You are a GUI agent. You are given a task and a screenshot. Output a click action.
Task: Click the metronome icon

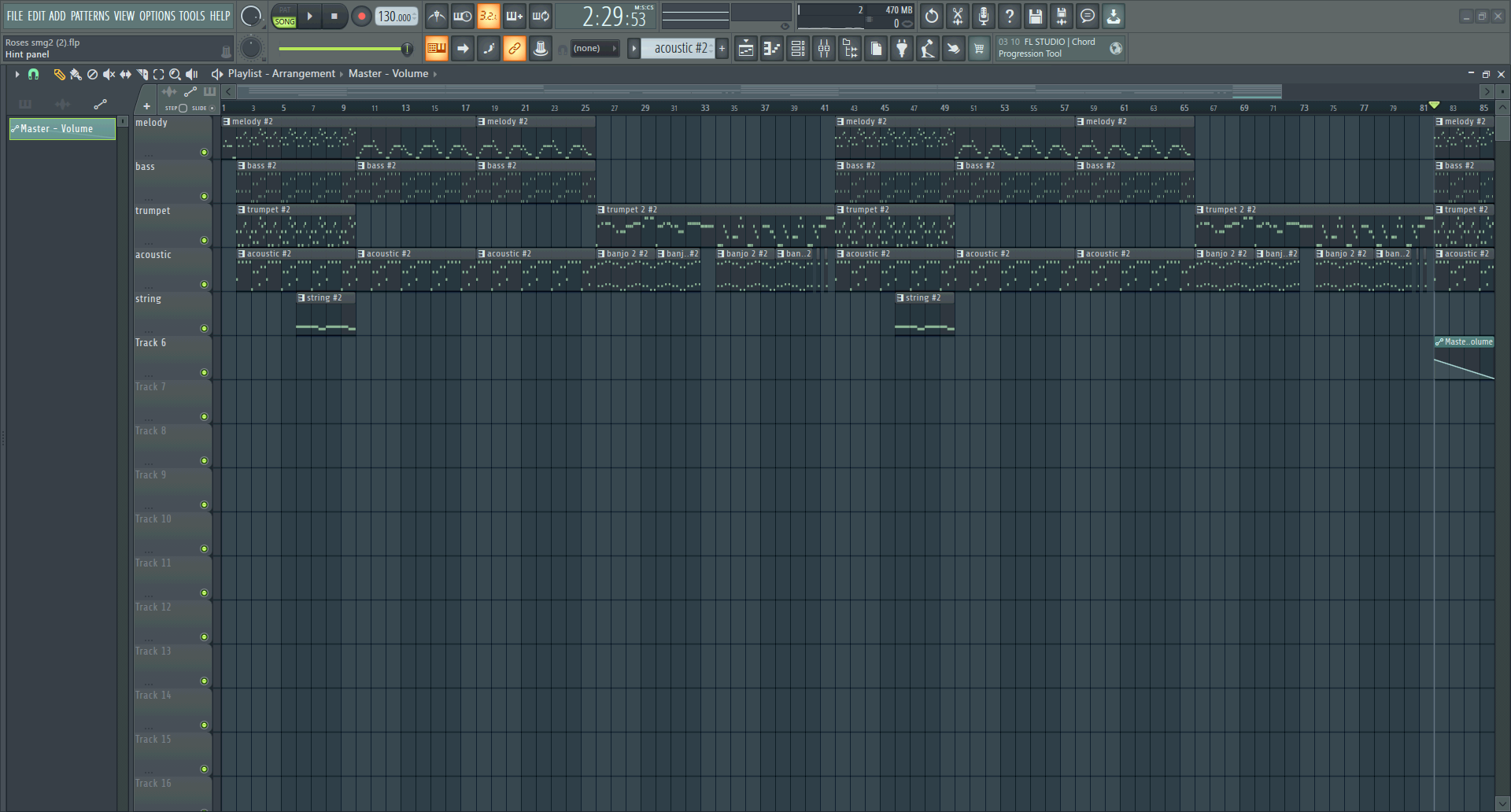point(437,17)
